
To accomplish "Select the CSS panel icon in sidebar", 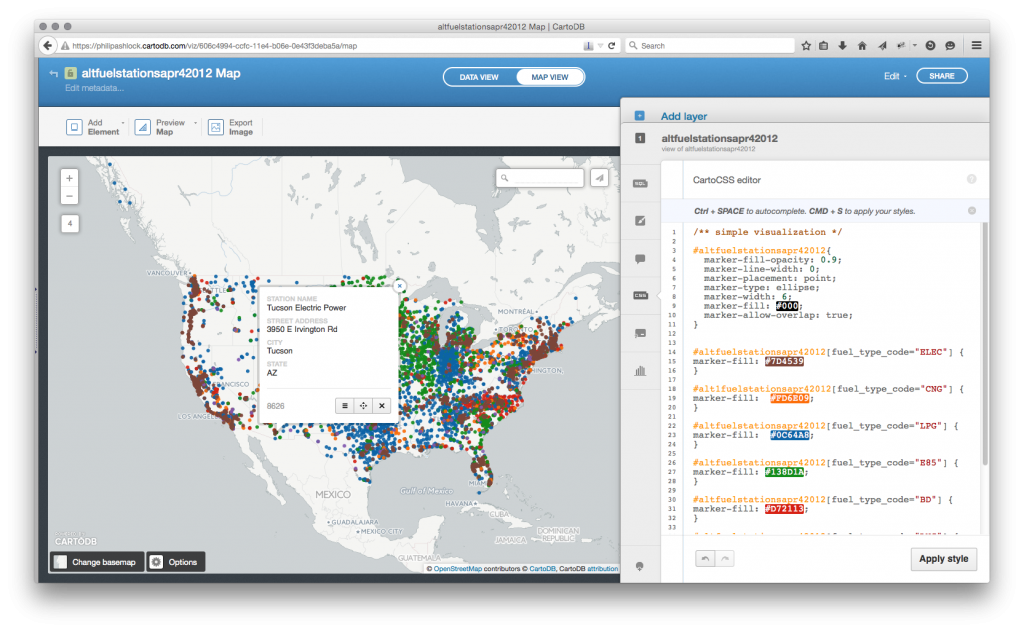I will click(640, 296).
